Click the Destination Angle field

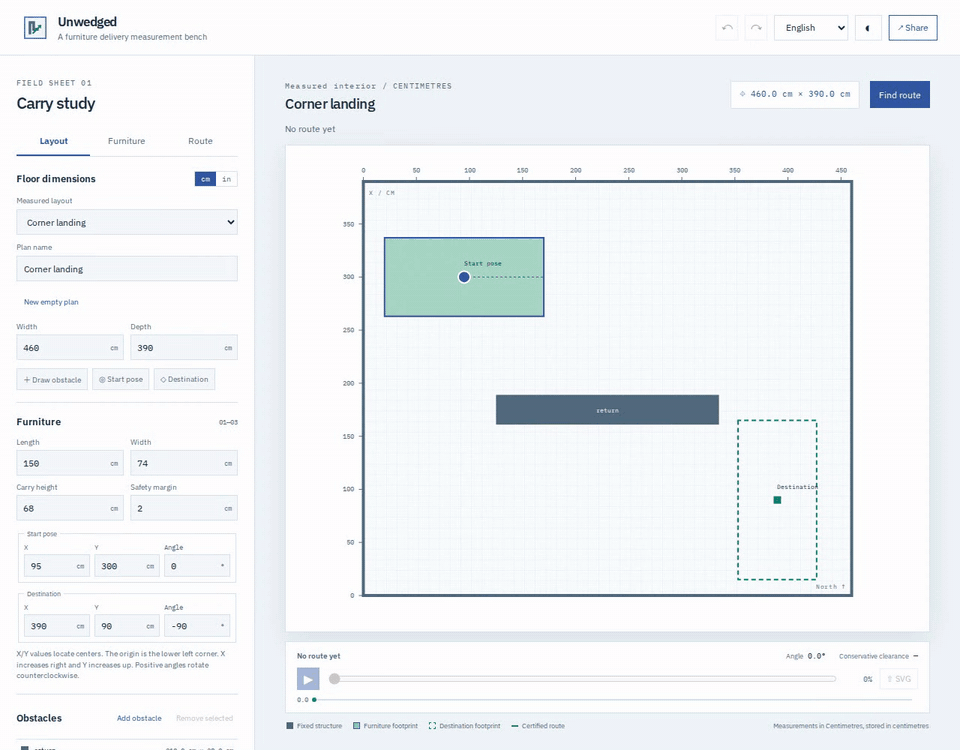click(197, 626)
